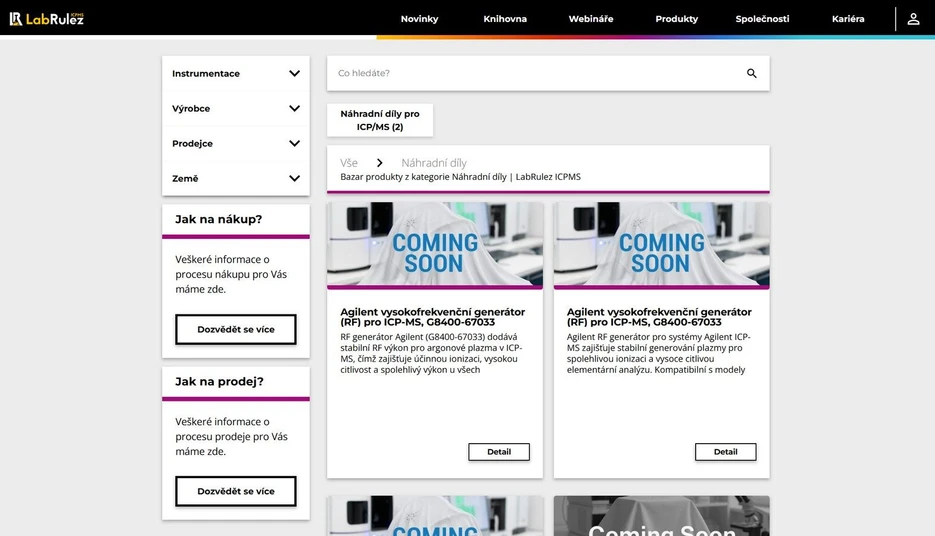Click the breadcrumb chevron arrow after Vše

(x=380, y=163)
